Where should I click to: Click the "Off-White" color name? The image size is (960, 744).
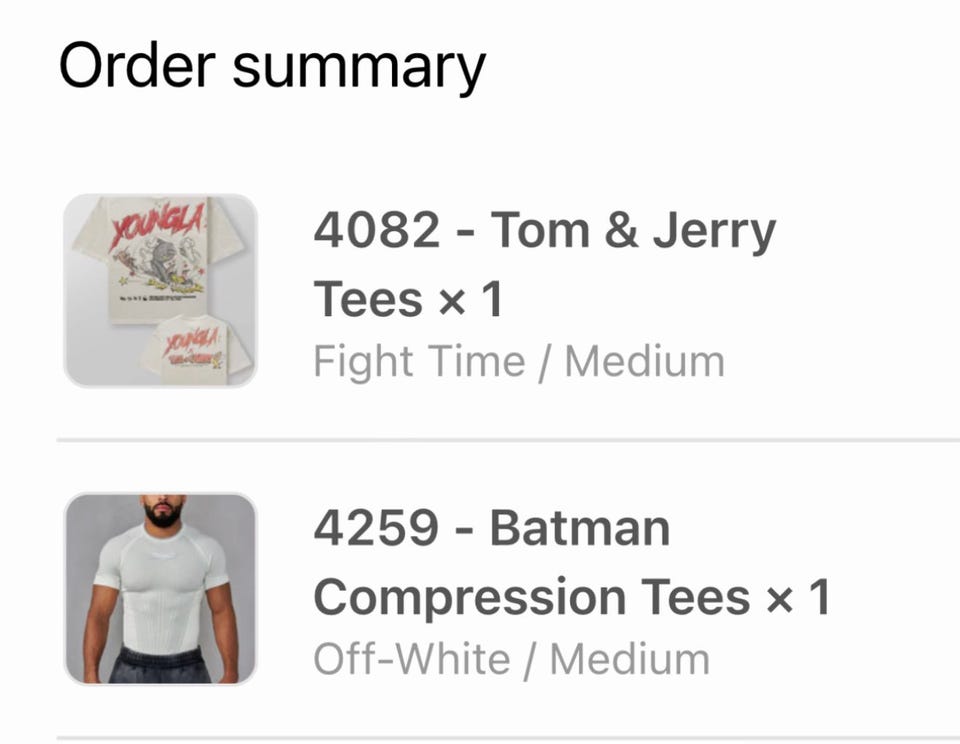(411, 660)
